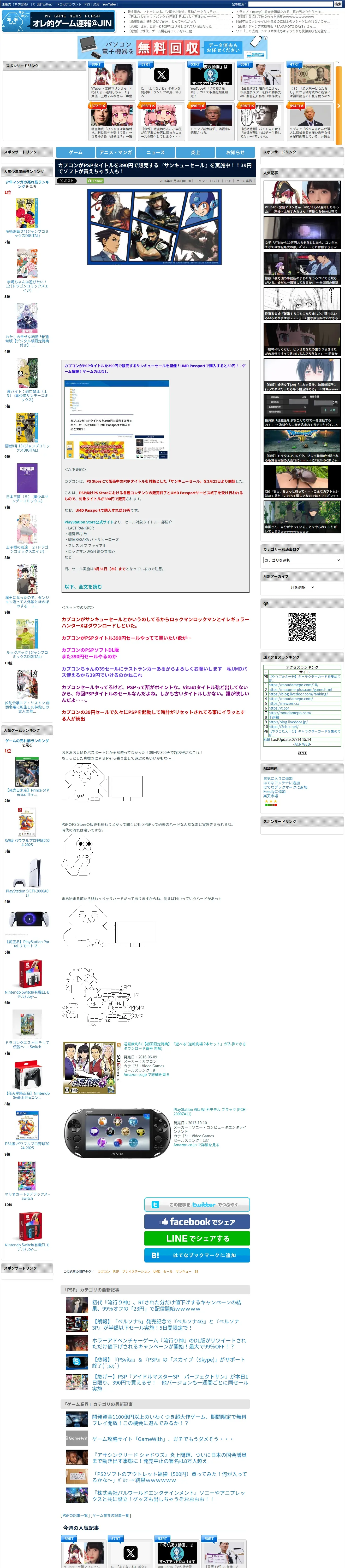345x1568 pixels.
Task: Click the プレイステーション tag link
Action: 136,1272
